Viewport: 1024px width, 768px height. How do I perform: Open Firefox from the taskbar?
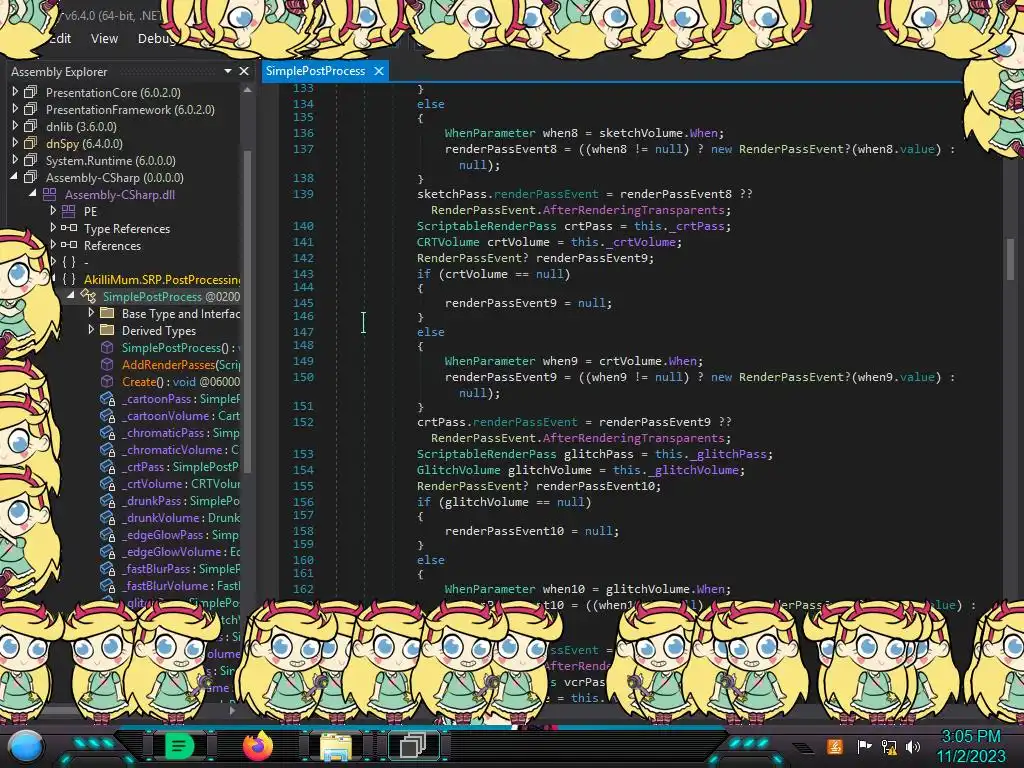[257, 746]
